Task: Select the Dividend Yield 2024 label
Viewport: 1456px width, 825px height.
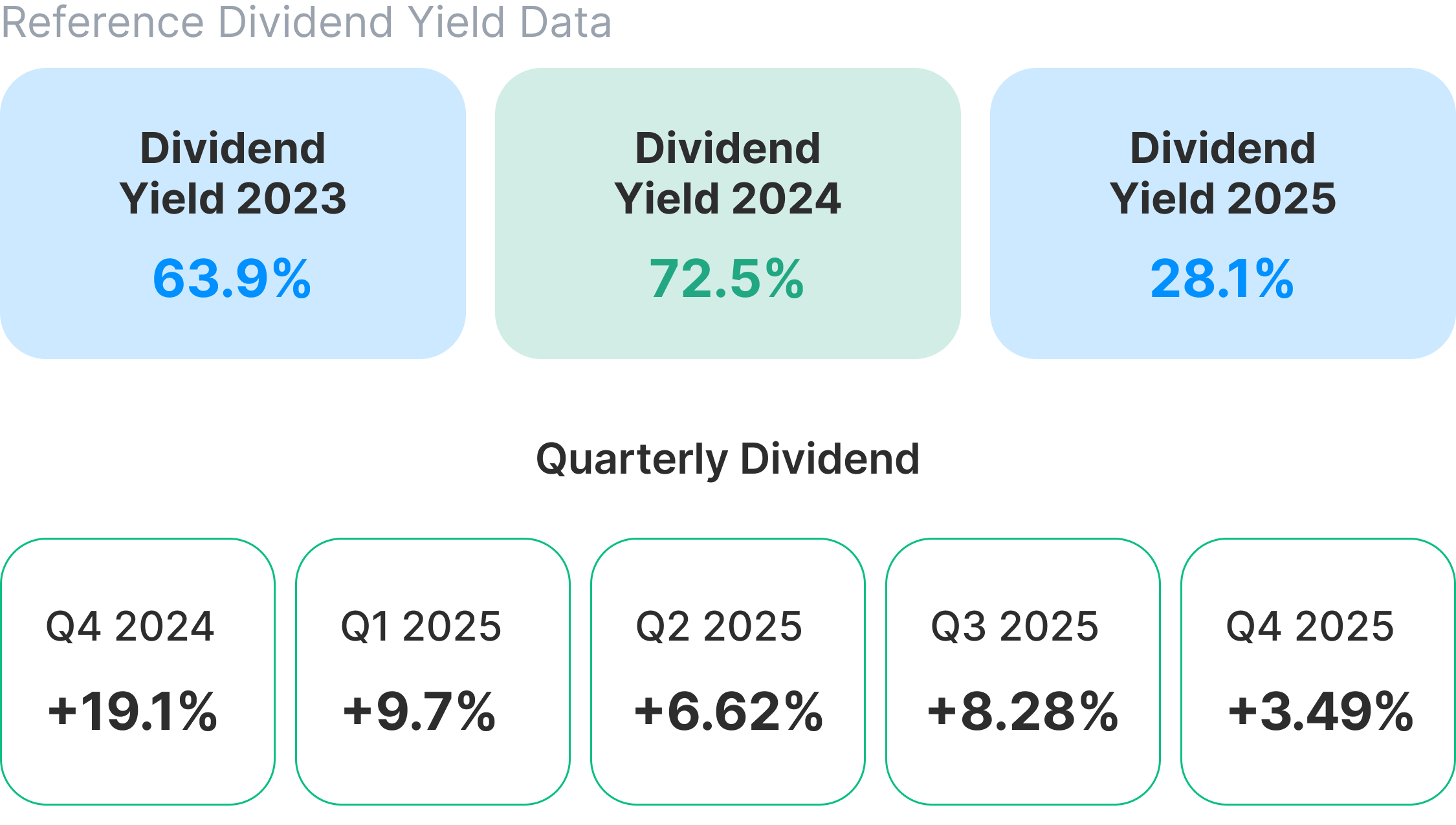Action: [x=727, y=173]
